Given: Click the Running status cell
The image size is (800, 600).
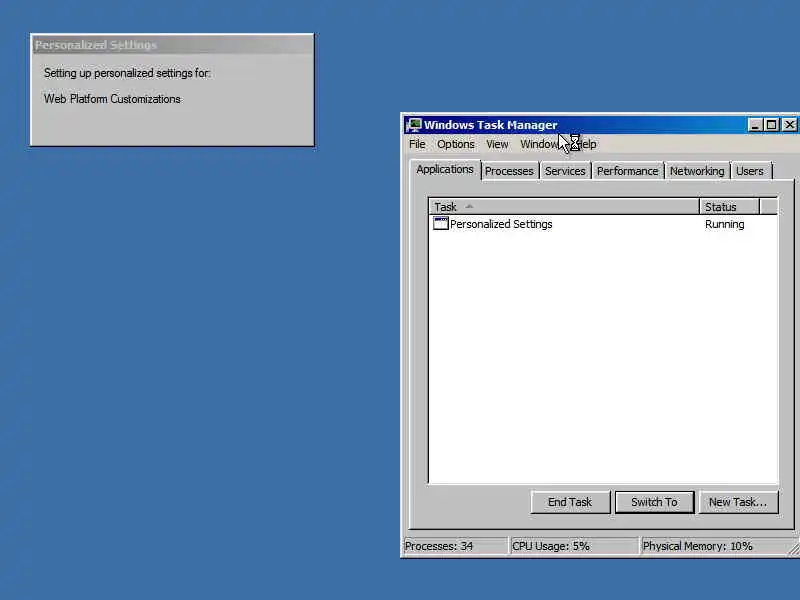Looking at the screenshot, I should [x=724, y=224].
